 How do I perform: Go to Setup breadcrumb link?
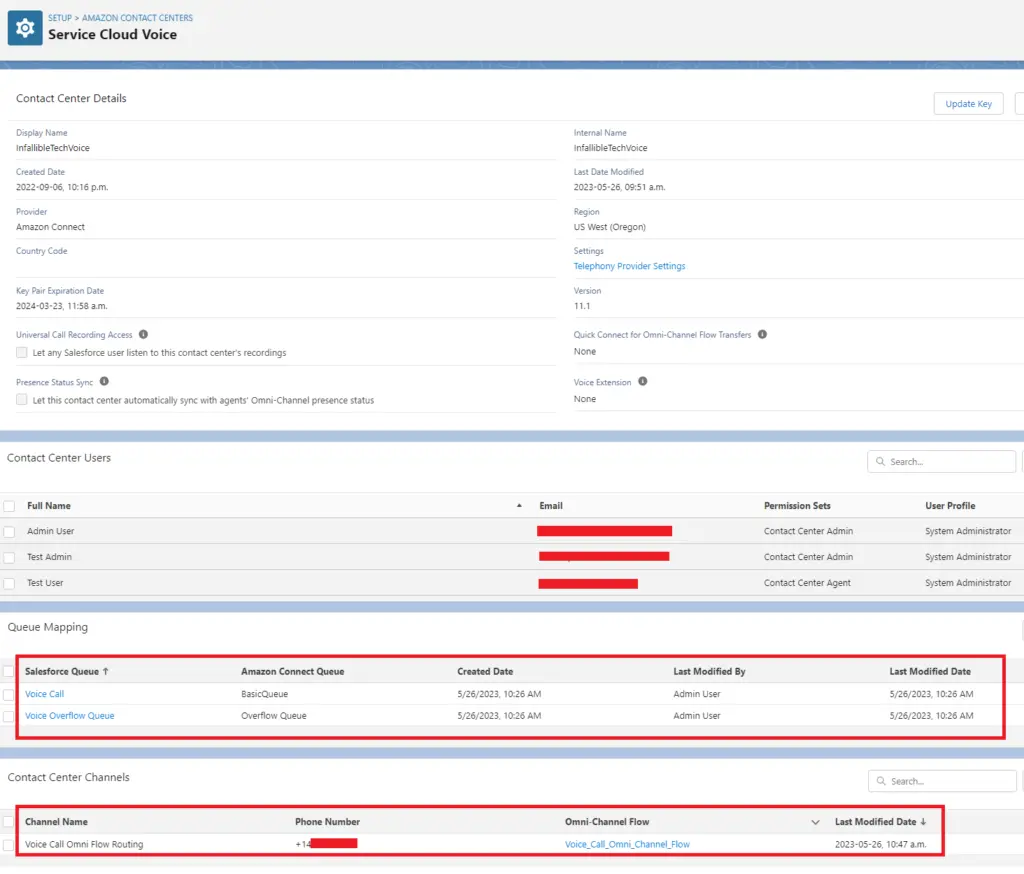point(59,18)
